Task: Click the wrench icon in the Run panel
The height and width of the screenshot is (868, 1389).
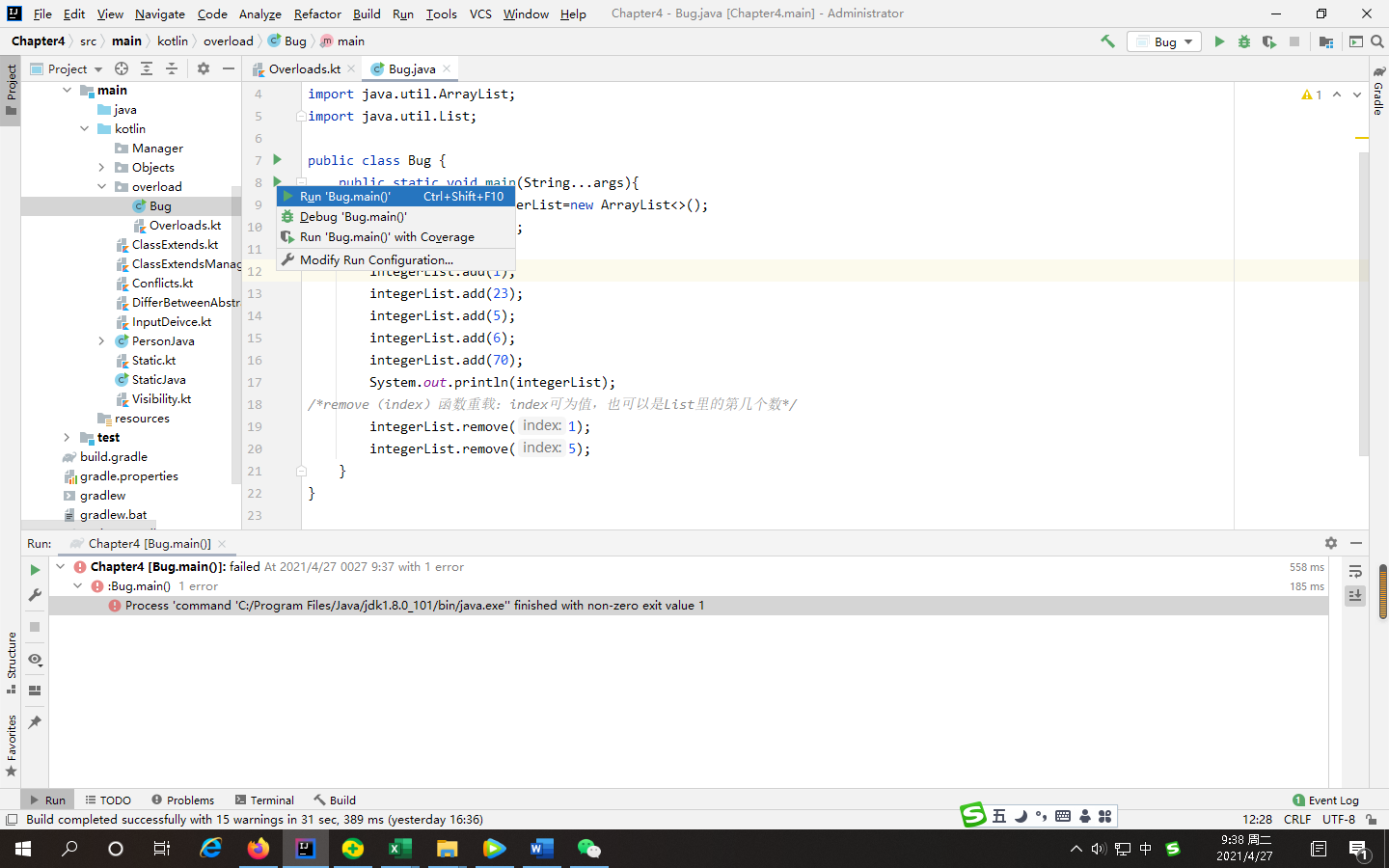Action: [x=35, y=596]
